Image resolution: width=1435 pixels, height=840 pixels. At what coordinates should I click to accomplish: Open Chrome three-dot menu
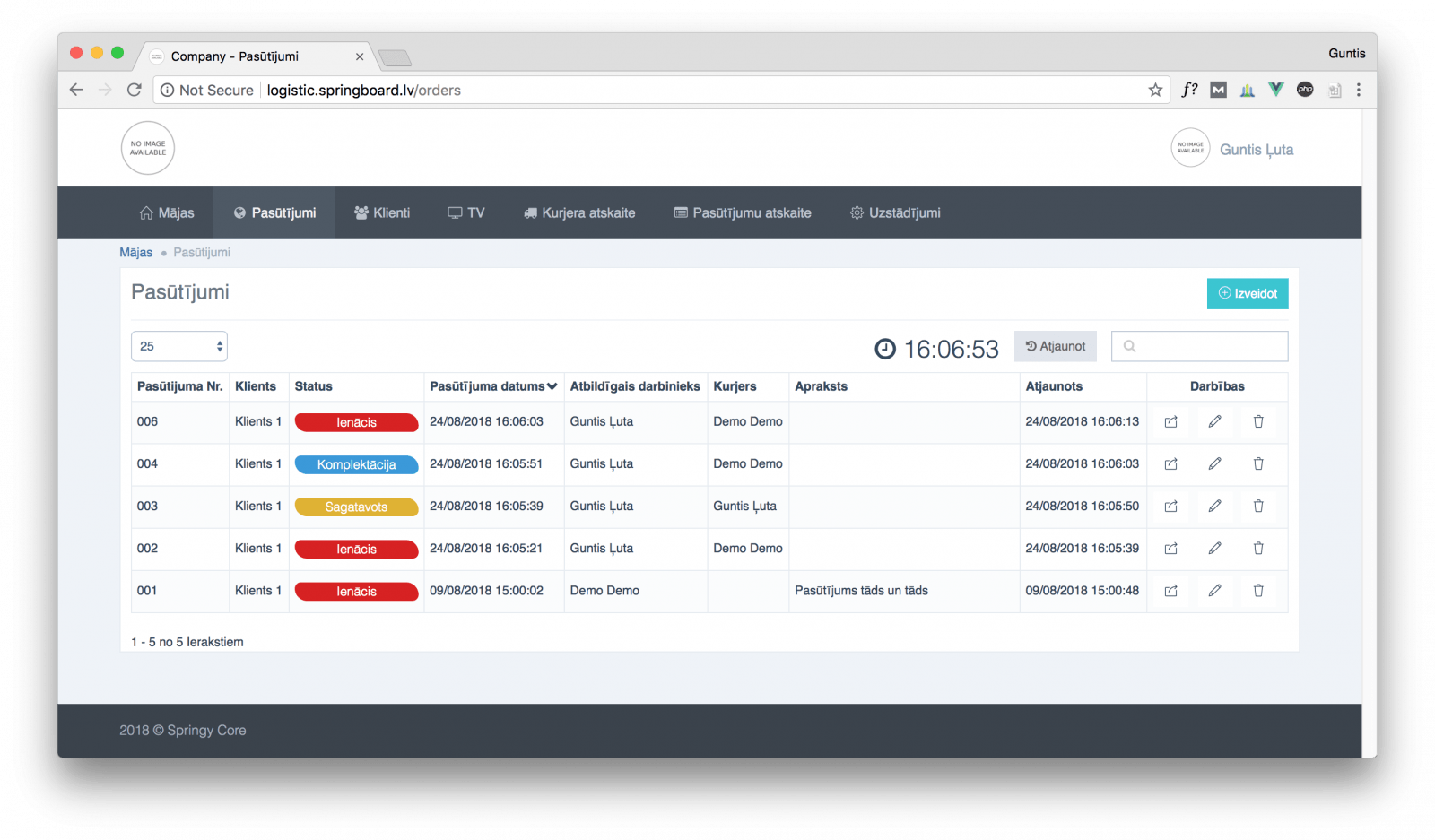tap(1359, 90)
